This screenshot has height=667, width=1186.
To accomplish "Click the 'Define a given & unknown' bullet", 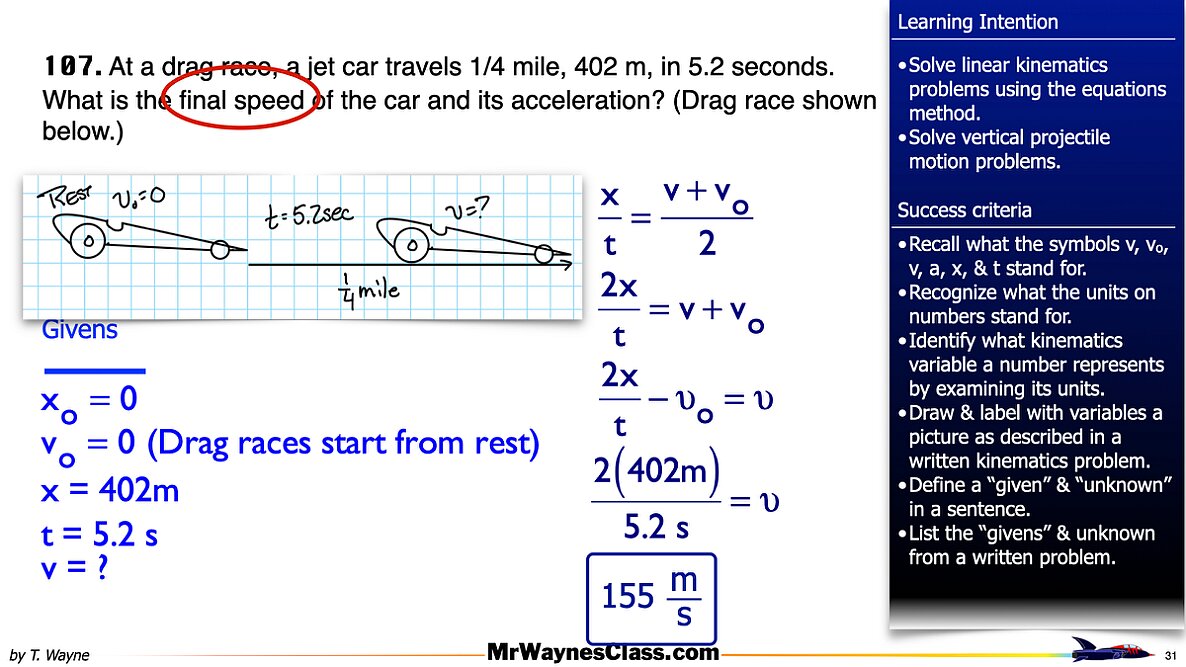I will click(x=1034, y=497).
